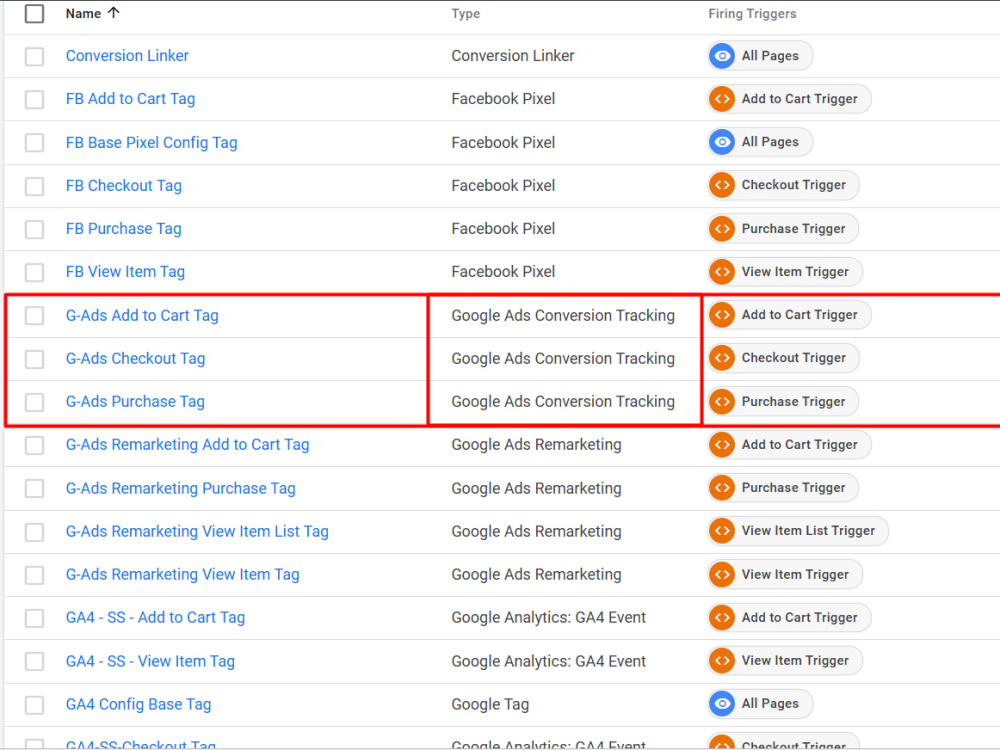Click the trigger icon in FB View Item Tag row
The height and width of the screenshot is (750, 1000).
pyautogui.click(x=722, y=272)
